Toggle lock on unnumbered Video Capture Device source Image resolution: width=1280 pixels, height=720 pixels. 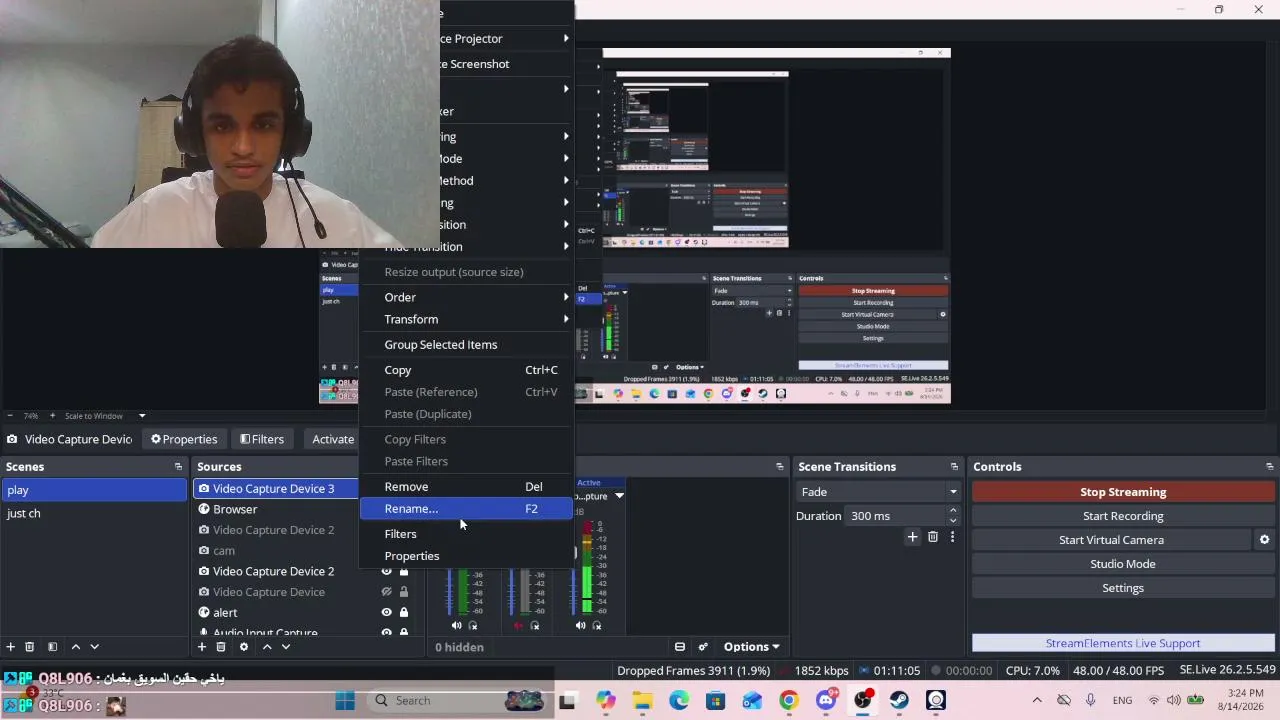pos(404,592)
